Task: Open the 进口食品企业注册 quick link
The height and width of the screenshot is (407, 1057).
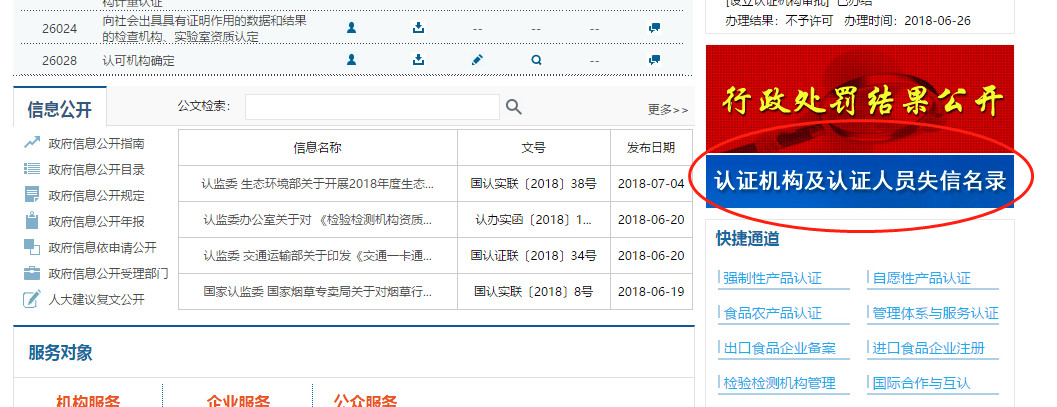Action: click(928, 348)
